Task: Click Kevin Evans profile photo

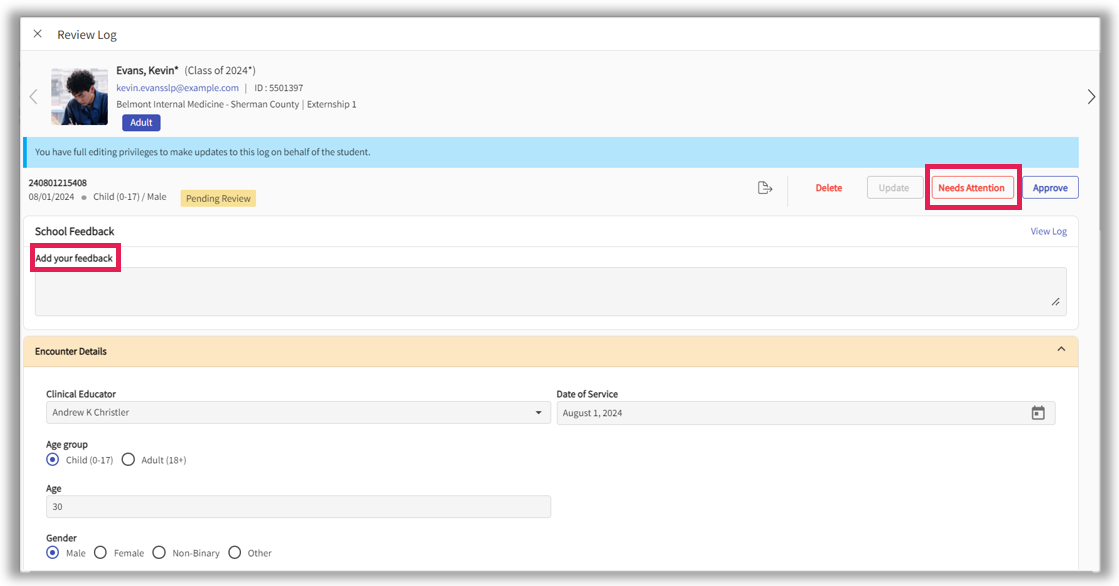Action: [79, 96]
